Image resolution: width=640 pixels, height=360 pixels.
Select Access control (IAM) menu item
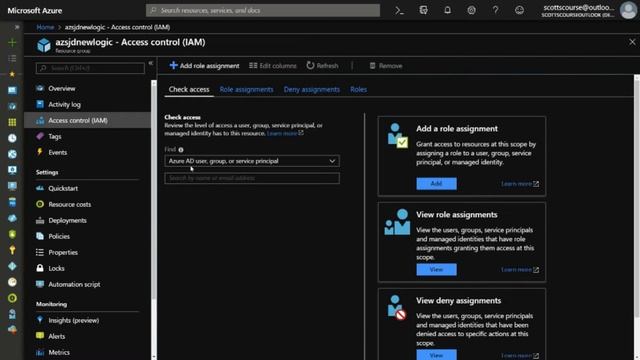pyautogui.click(x=88, y=120)
